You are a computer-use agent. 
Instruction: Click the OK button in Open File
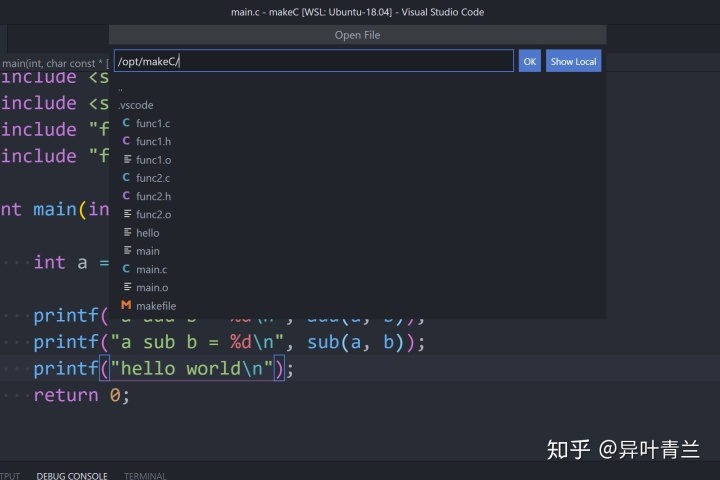[529, 61]
